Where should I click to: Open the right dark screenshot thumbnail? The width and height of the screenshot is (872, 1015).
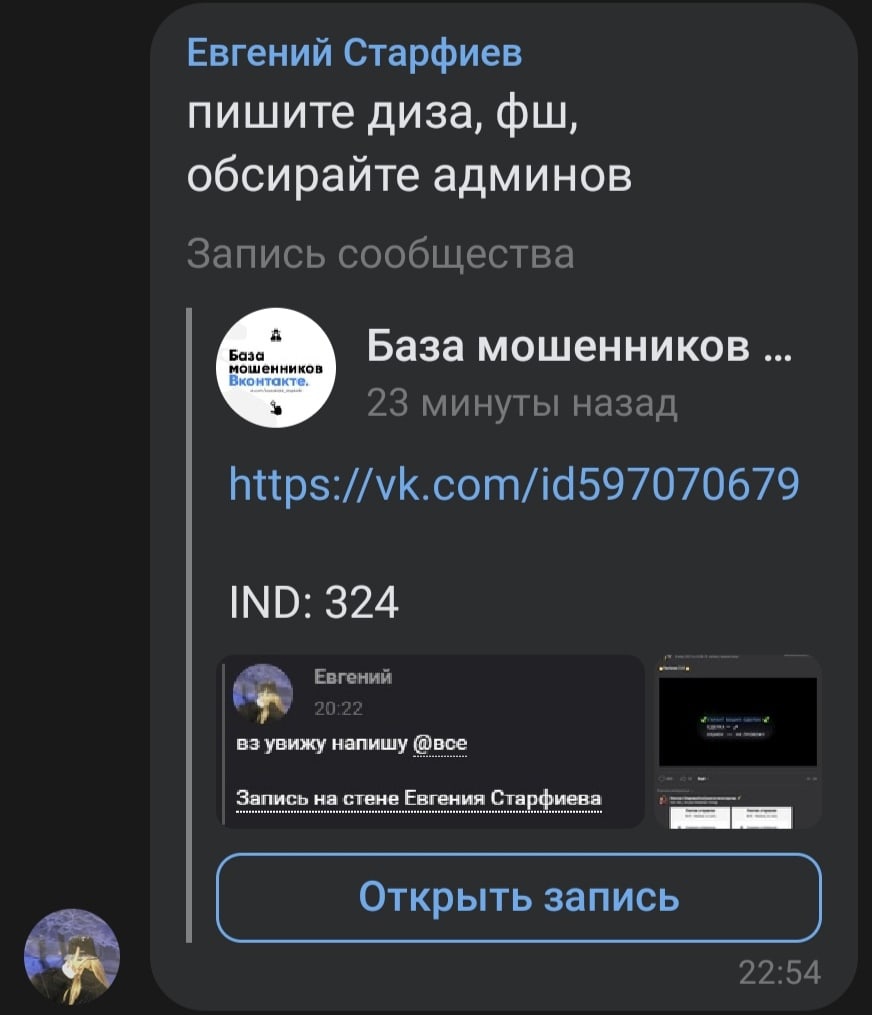coord(738,742)
